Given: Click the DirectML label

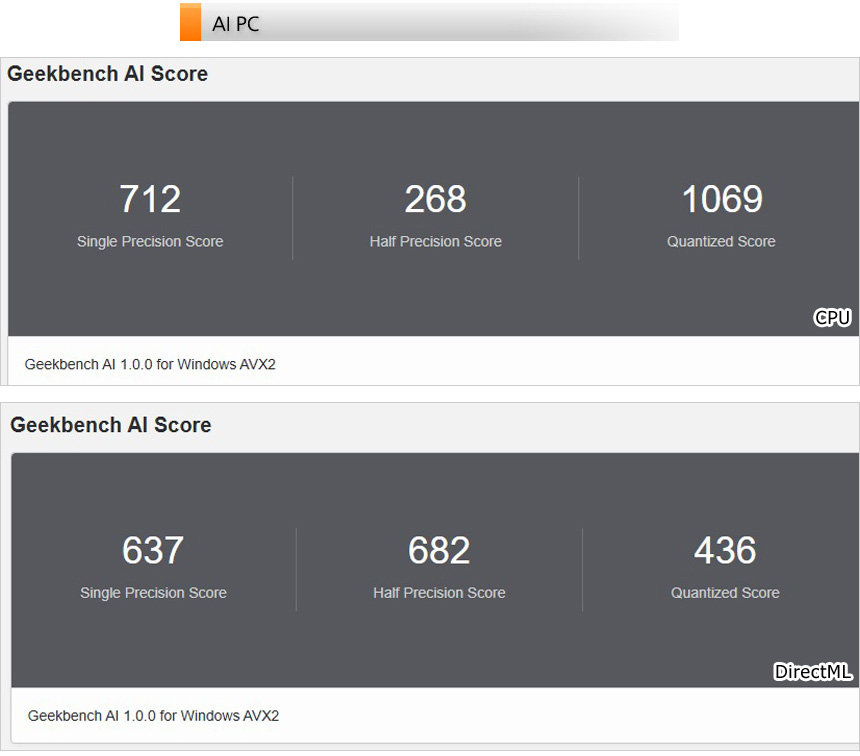Looking at the screenshot, I should 813,672.
